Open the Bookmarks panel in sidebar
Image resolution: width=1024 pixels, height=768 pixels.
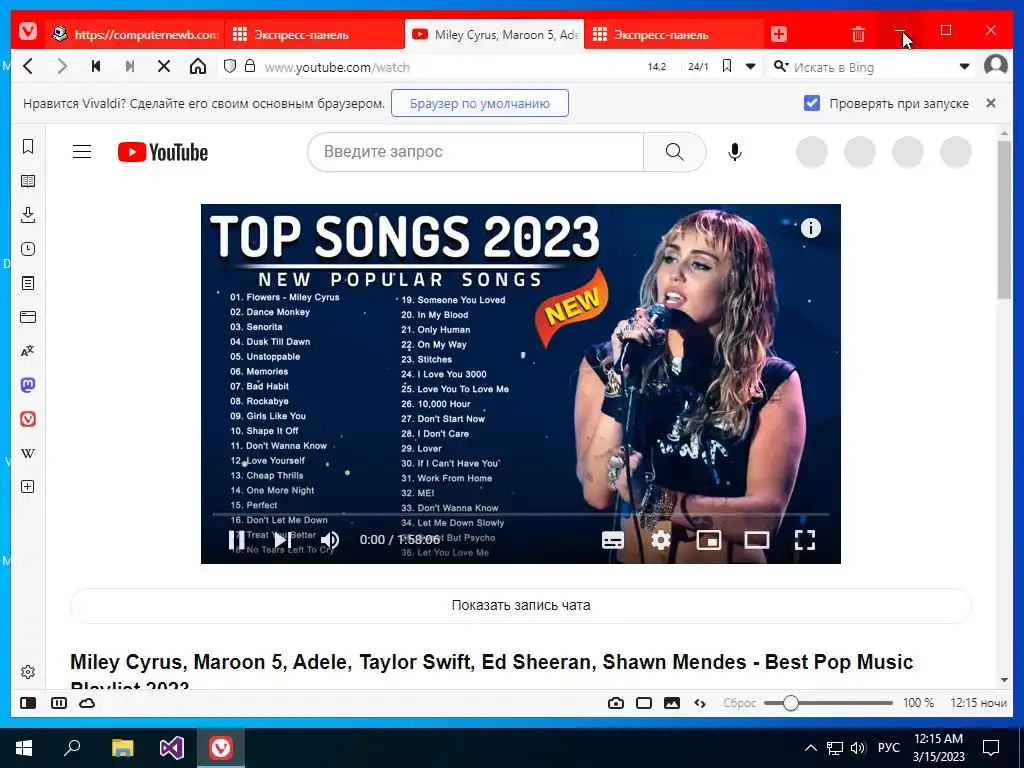point(28,146)
